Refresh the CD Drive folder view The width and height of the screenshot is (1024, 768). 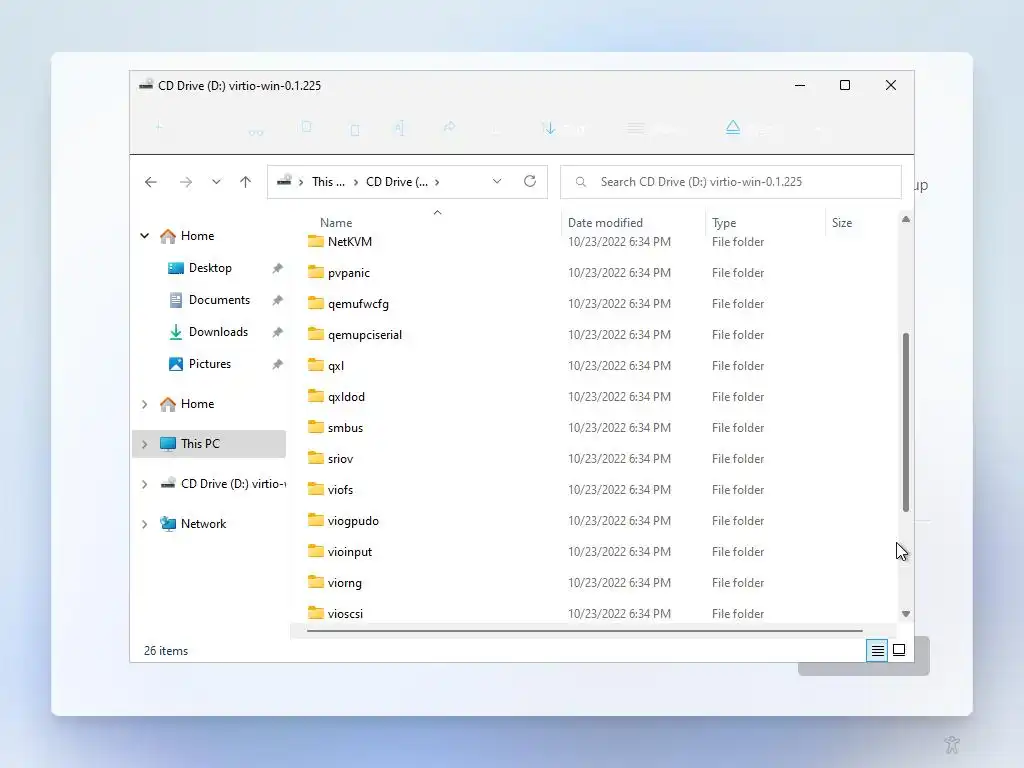click(530, 181)
